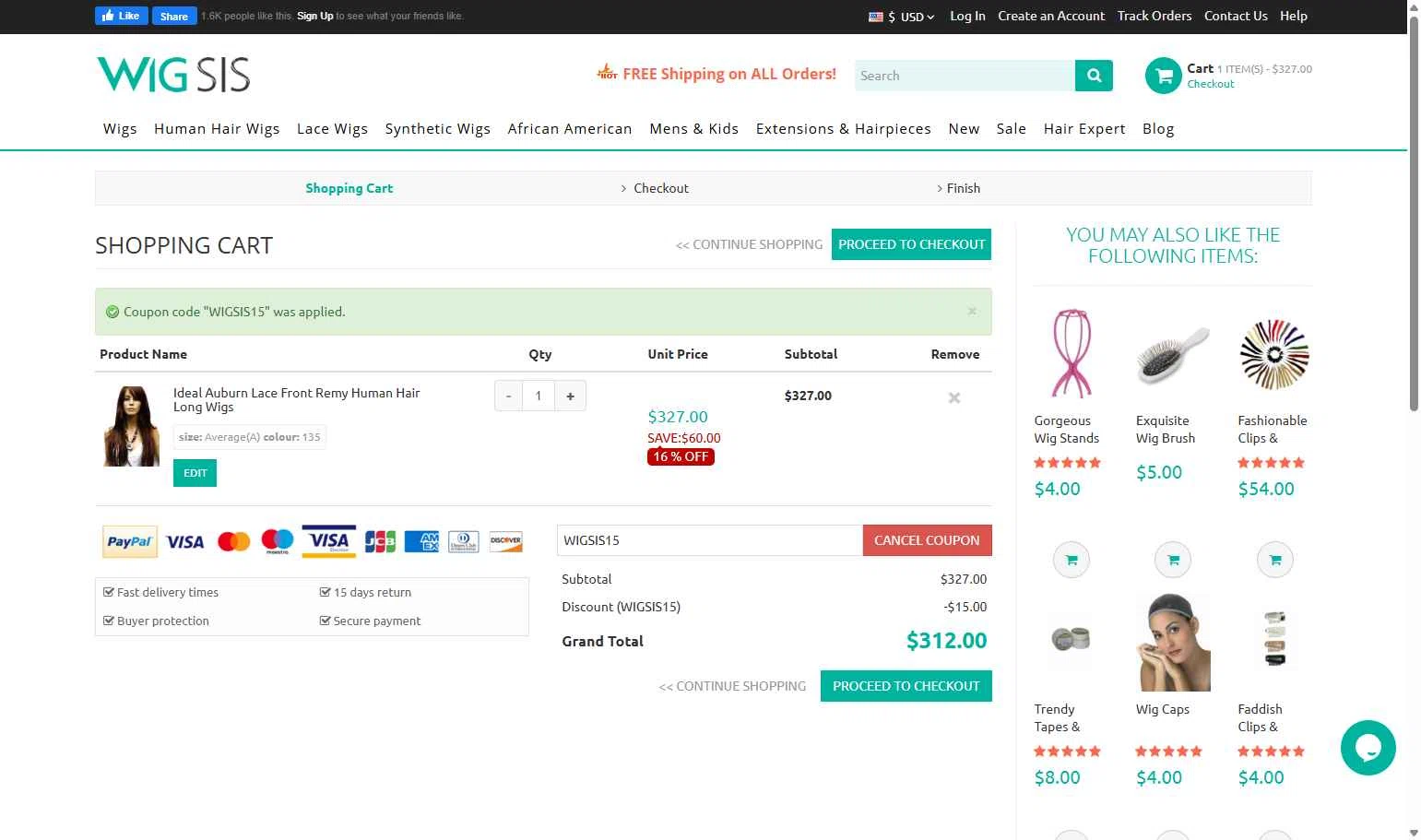The image size is (1421, 840).
Task: Open Extensions & Hairpieces menu
Action: pos(844,129)
